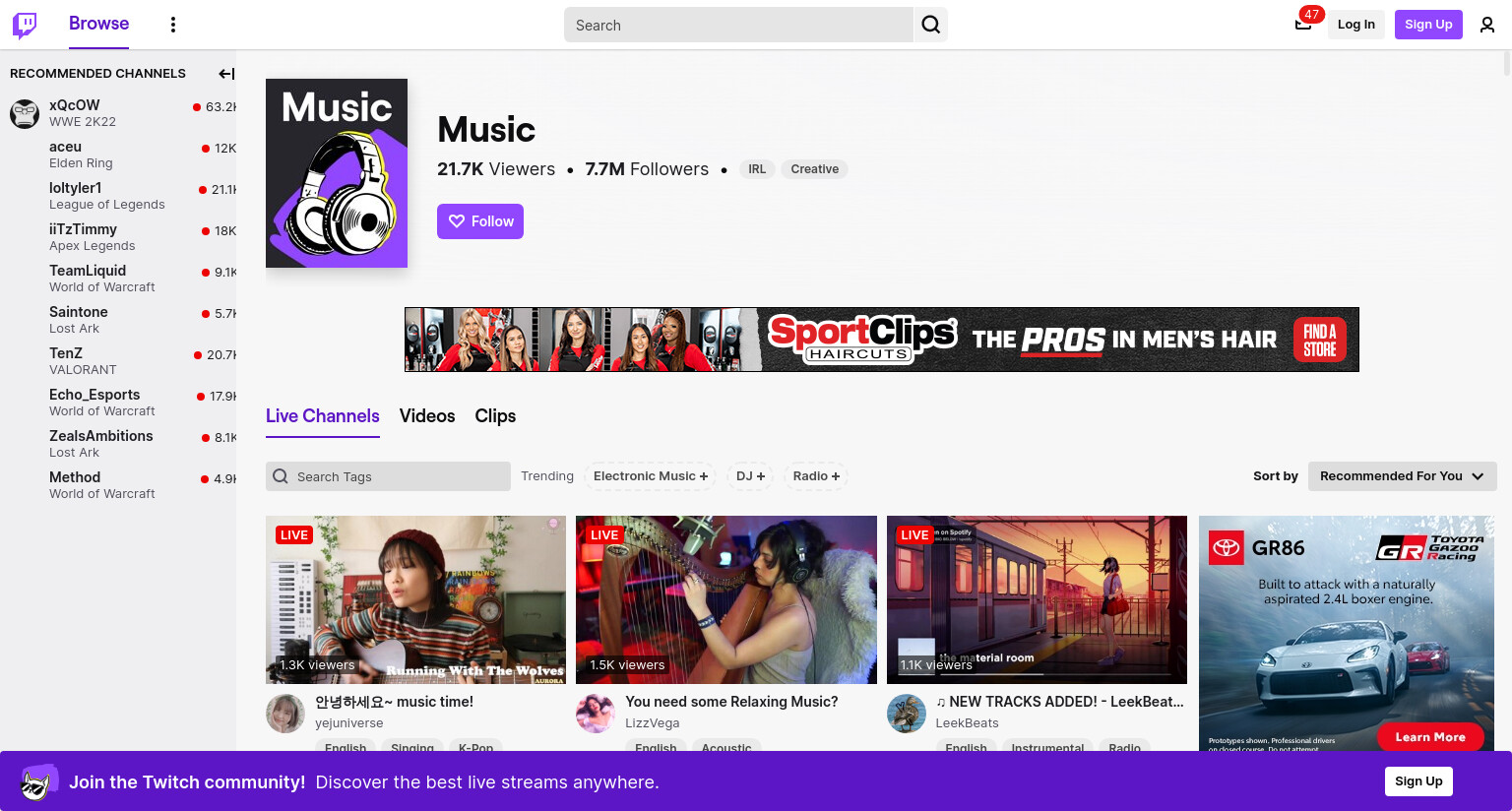
Task: Open the Browse tab
Action: pyautogui.click(x=98, y=24)
